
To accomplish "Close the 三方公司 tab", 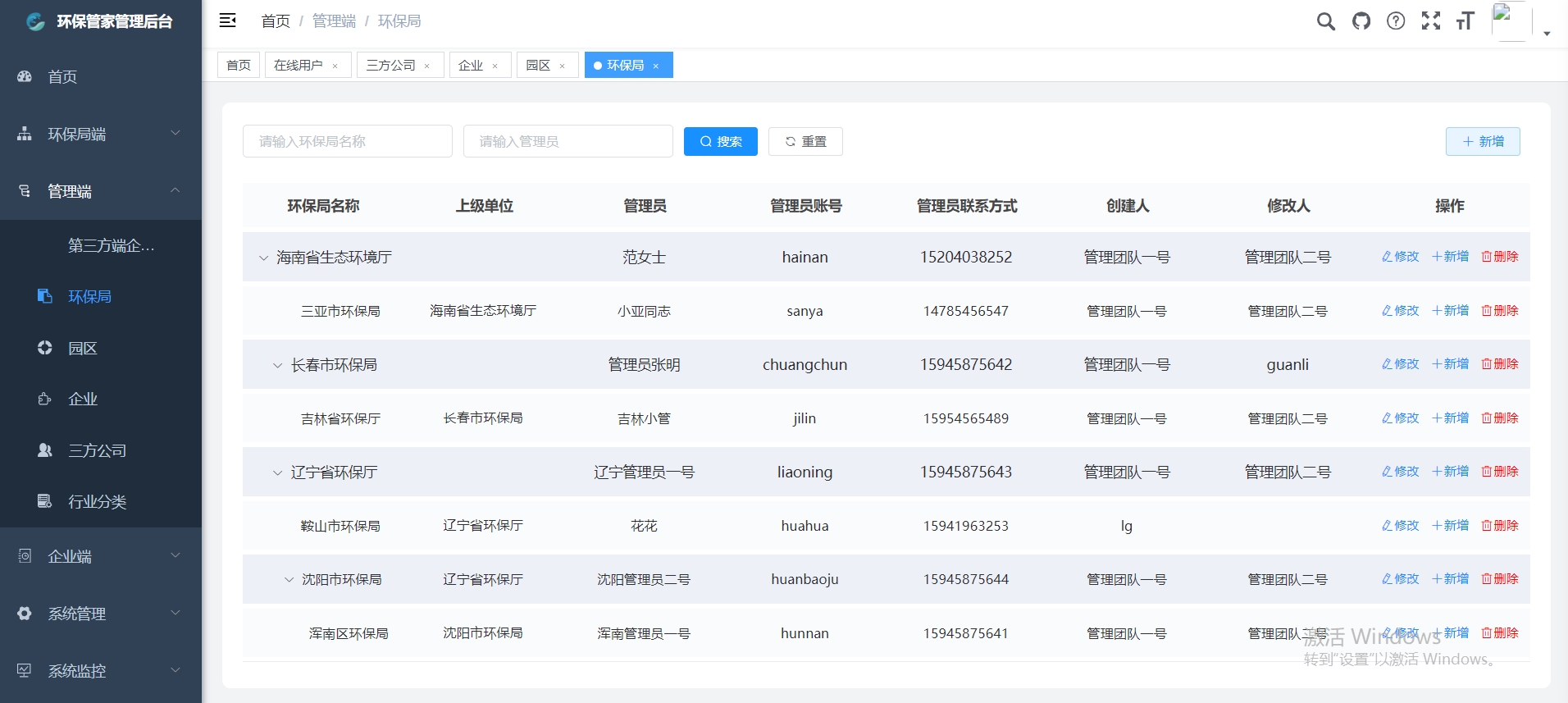I will point(427,66).
